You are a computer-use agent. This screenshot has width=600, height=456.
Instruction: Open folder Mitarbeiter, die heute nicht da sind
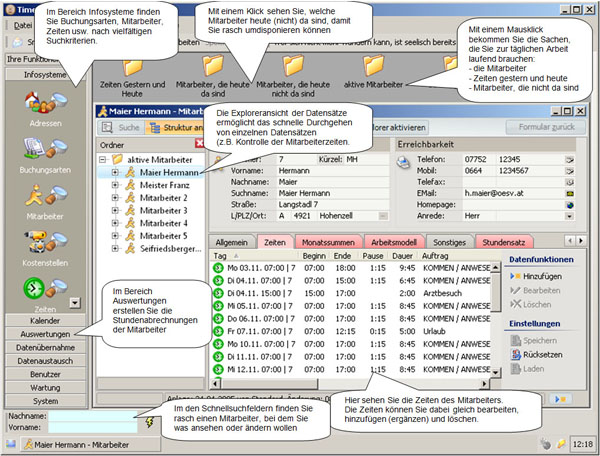pos(293,76)
